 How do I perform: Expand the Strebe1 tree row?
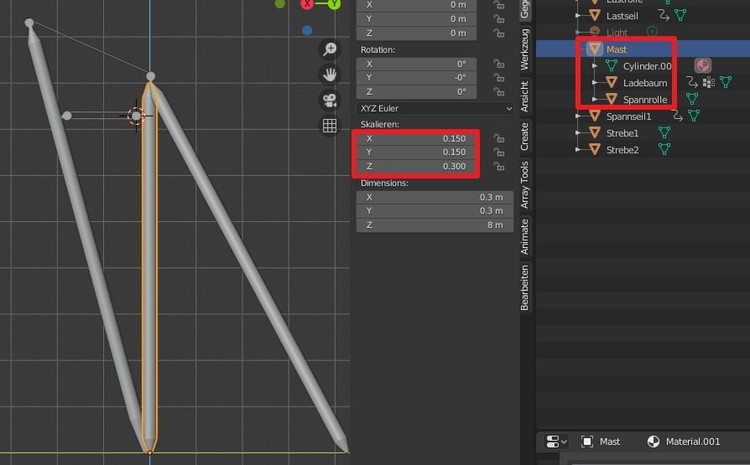point(578,133)
